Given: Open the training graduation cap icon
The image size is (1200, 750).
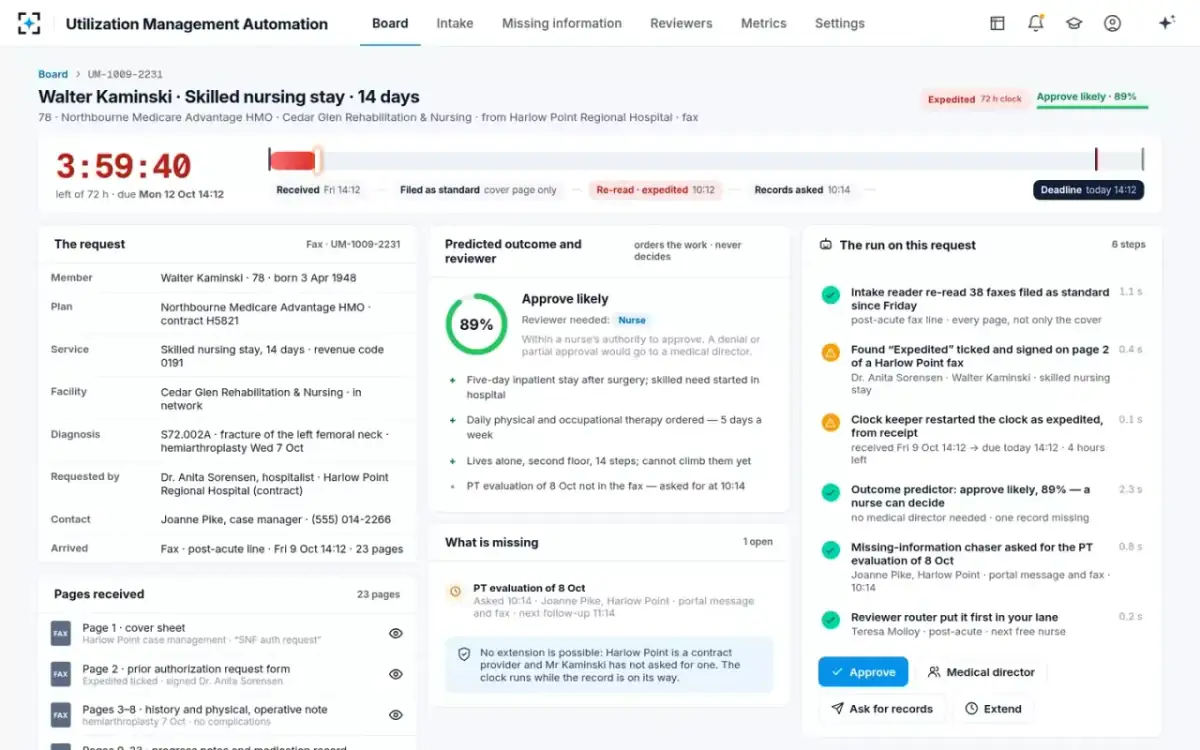Looking at the screenshot, I should [x=1074, y=23].
